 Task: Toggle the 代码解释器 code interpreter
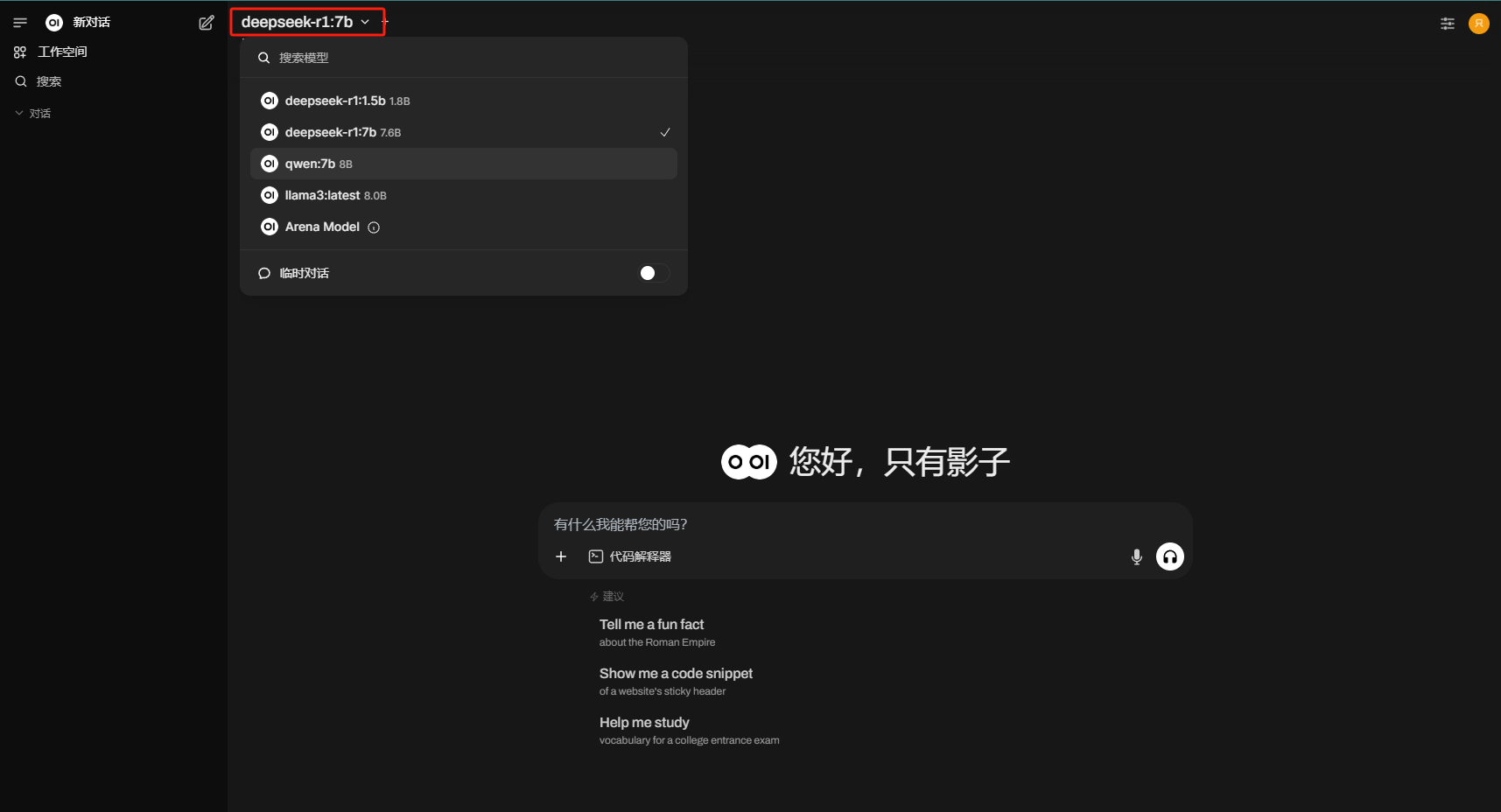click(x=630, y=556)
